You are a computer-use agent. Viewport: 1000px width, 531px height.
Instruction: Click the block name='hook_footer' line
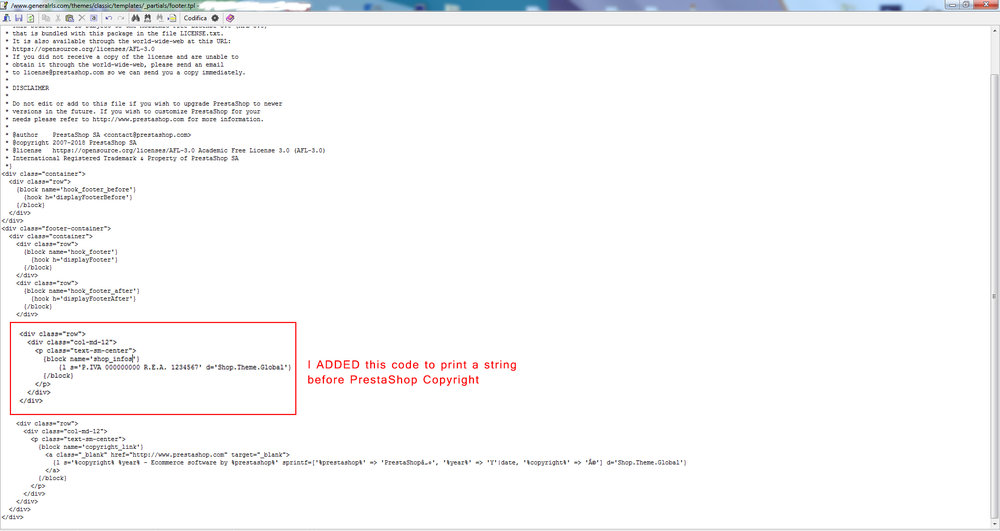pos(71,252)
